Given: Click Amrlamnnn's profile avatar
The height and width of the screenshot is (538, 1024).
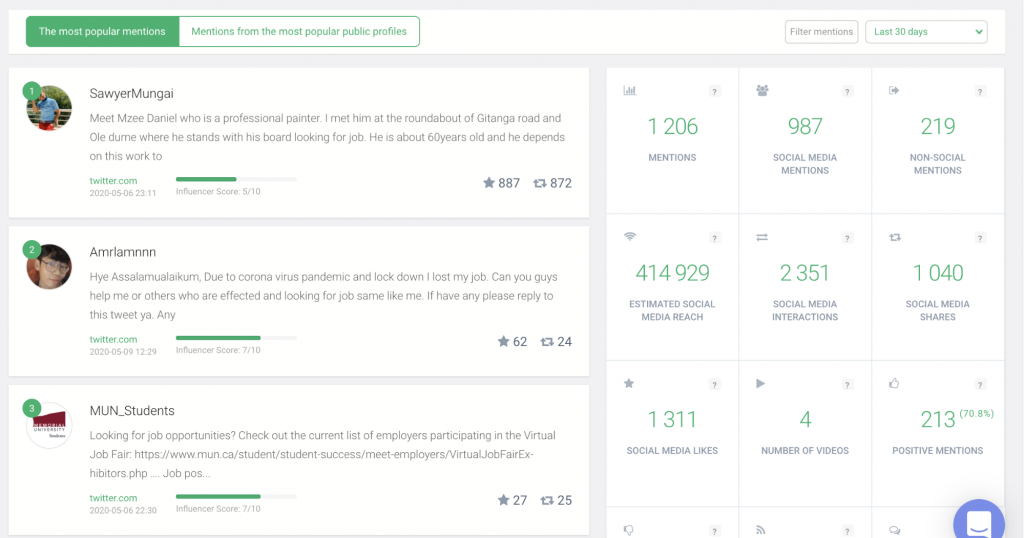Looking at the screenshot, I should tap(49, 267).
